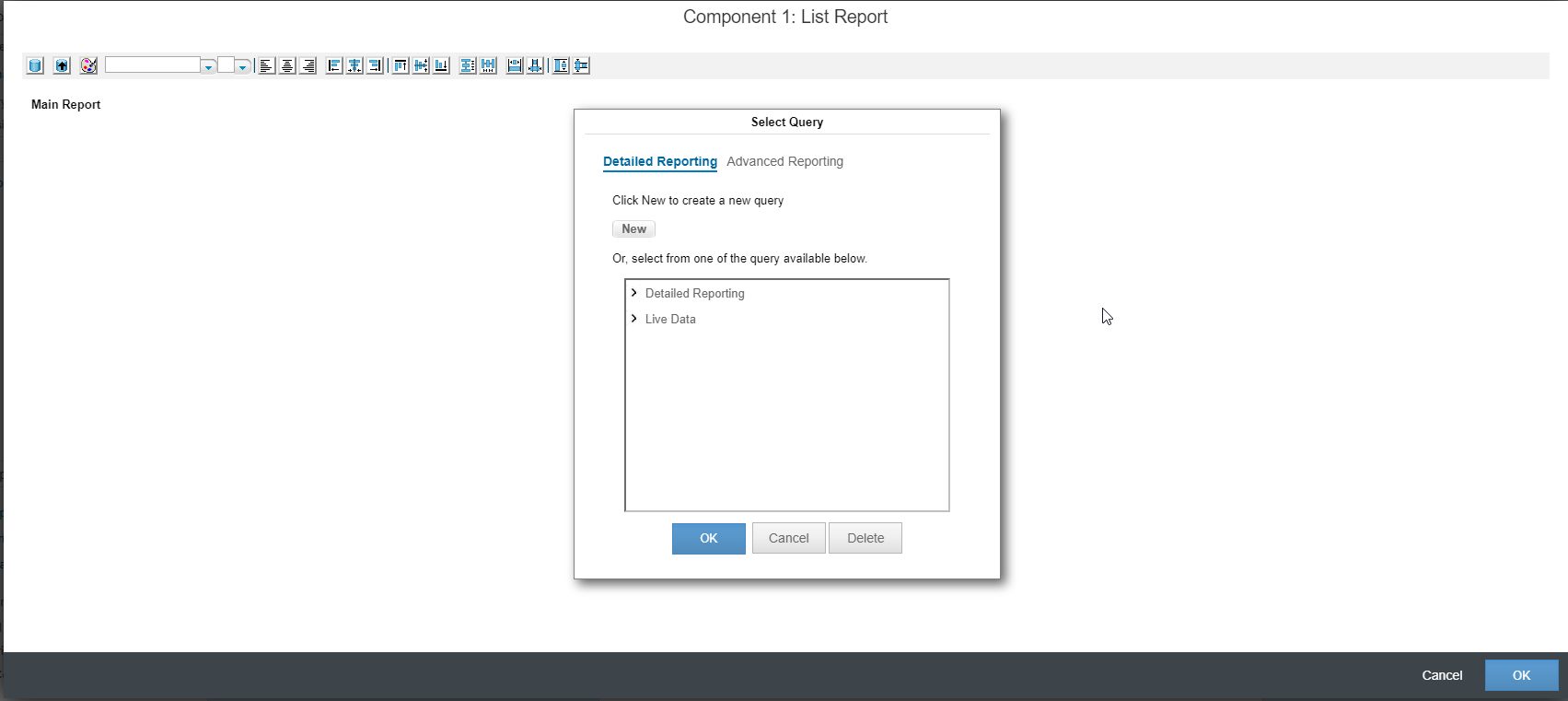
Task: Align selected objects to bottom edges
Action: 441,65
